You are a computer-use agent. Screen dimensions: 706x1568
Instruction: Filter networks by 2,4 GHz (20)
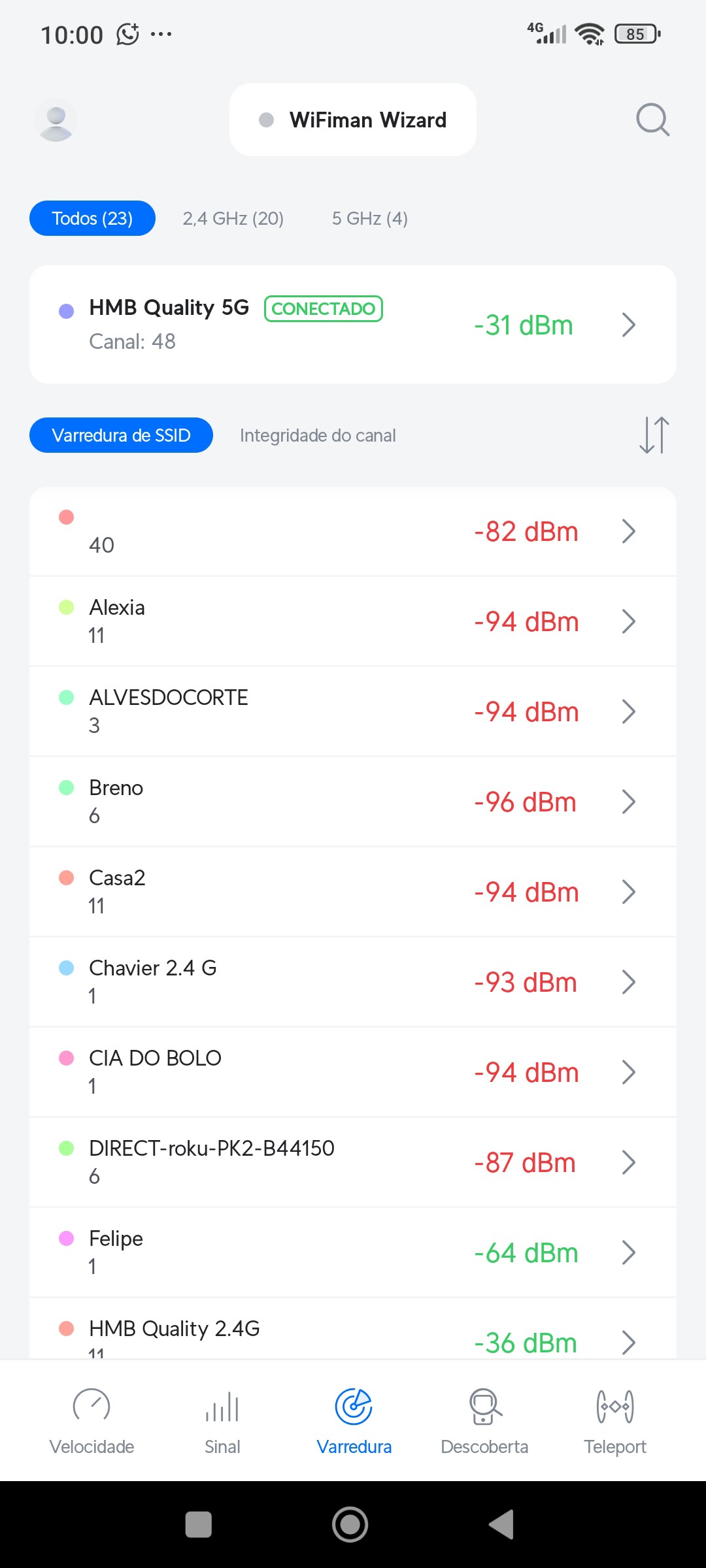[x=233, y=218]
